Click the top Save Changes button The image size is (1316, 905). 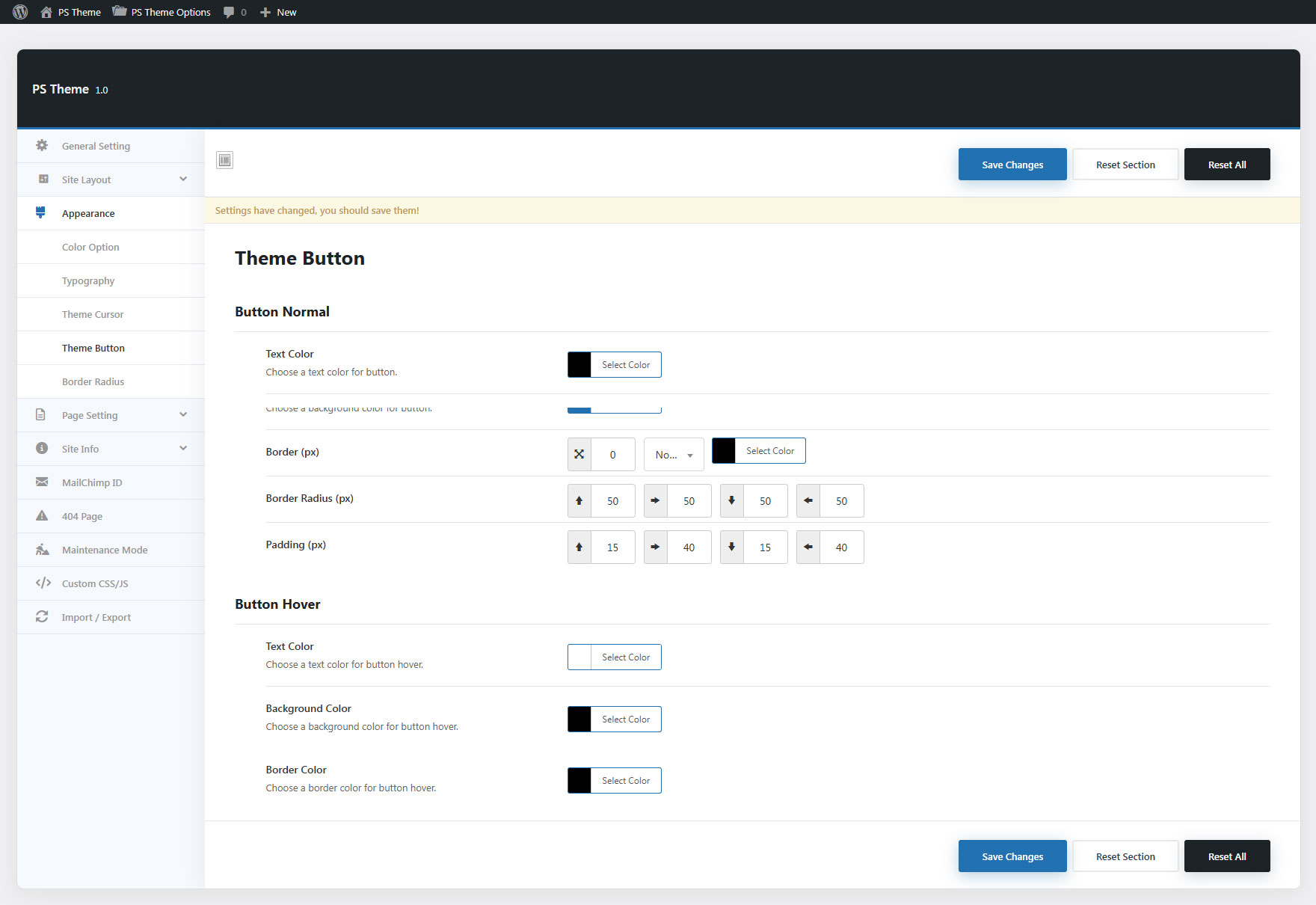(x=1012, y=165)
